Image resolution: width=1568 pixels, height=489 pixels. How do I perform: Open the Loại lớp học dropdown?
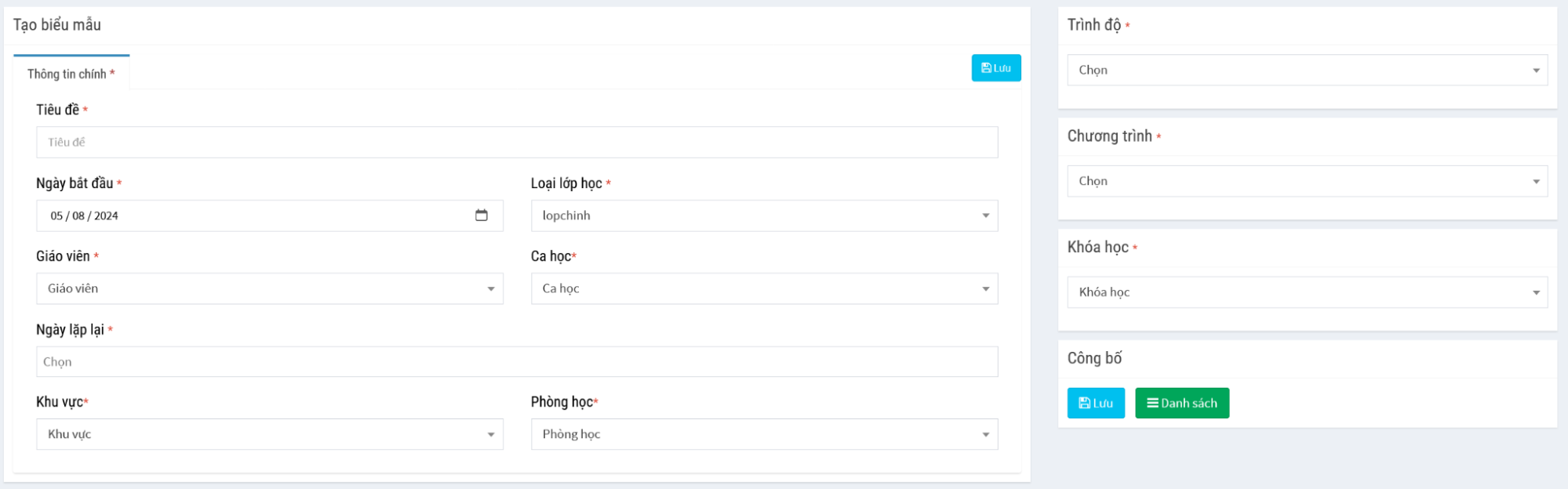pyautogui.click(x=763, y=216)
